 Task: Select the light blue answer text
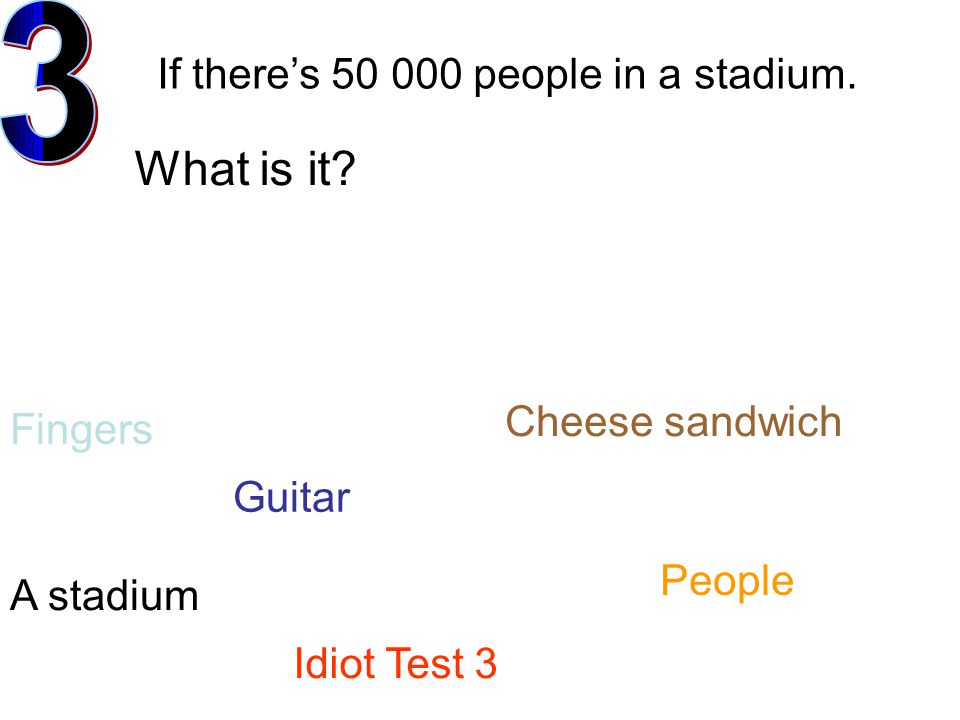pos(81,431)
